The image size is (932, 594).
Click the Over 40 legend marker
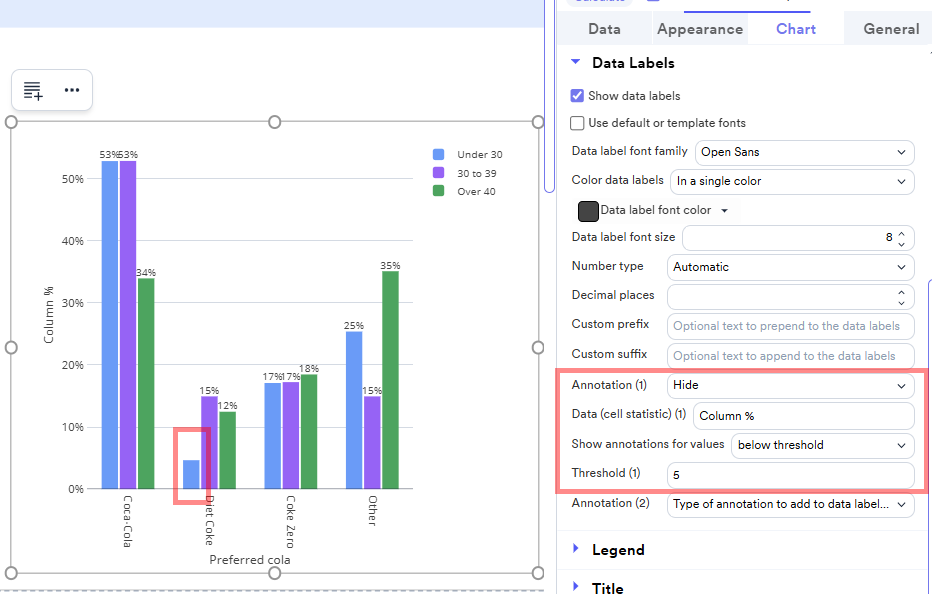(x=438, y=191)
